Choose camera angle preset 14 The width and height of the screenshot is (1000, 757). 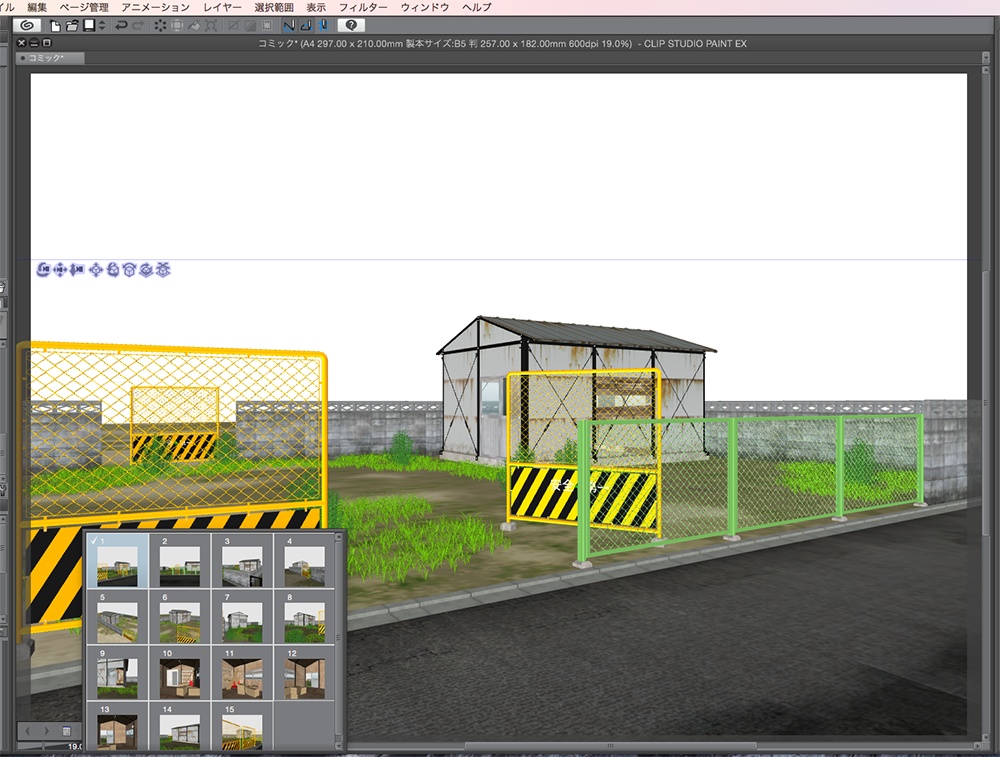[x=180, y=726]
